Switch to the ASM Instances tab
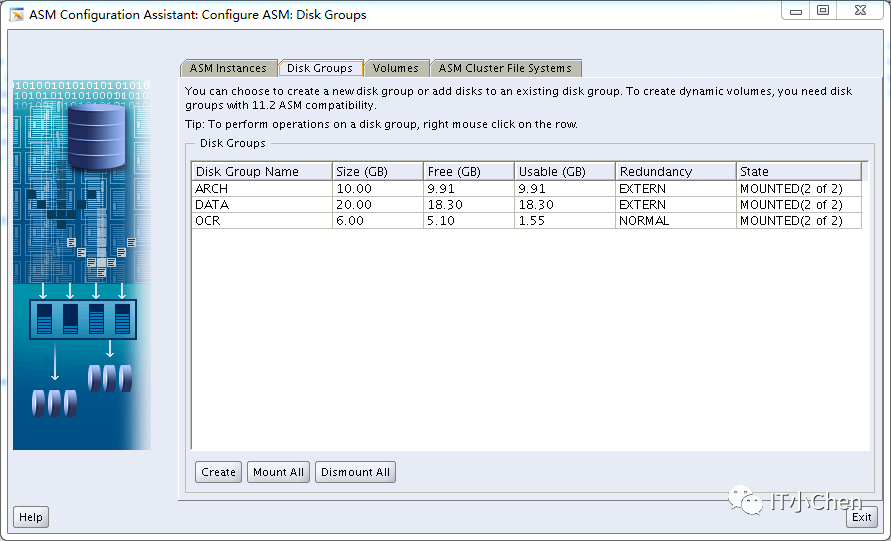 click(228, 68)
